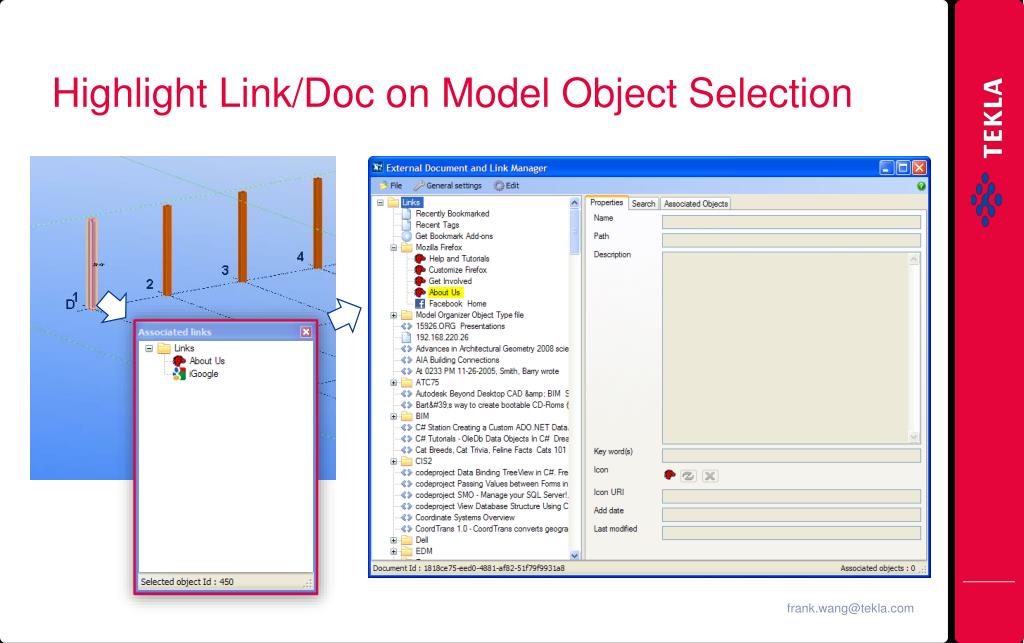
Task: Click link icon beside AIA Building Connections
Action: pos(406,360)
